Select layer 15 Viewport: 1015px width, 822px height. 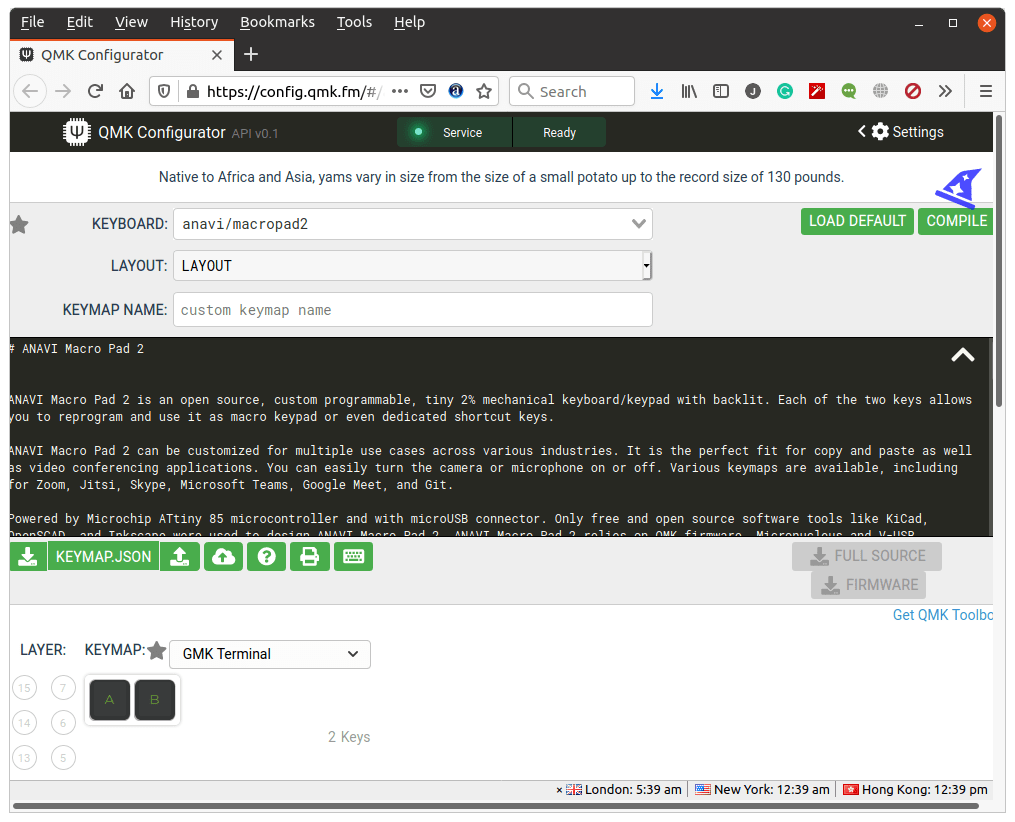click(25, 688)
